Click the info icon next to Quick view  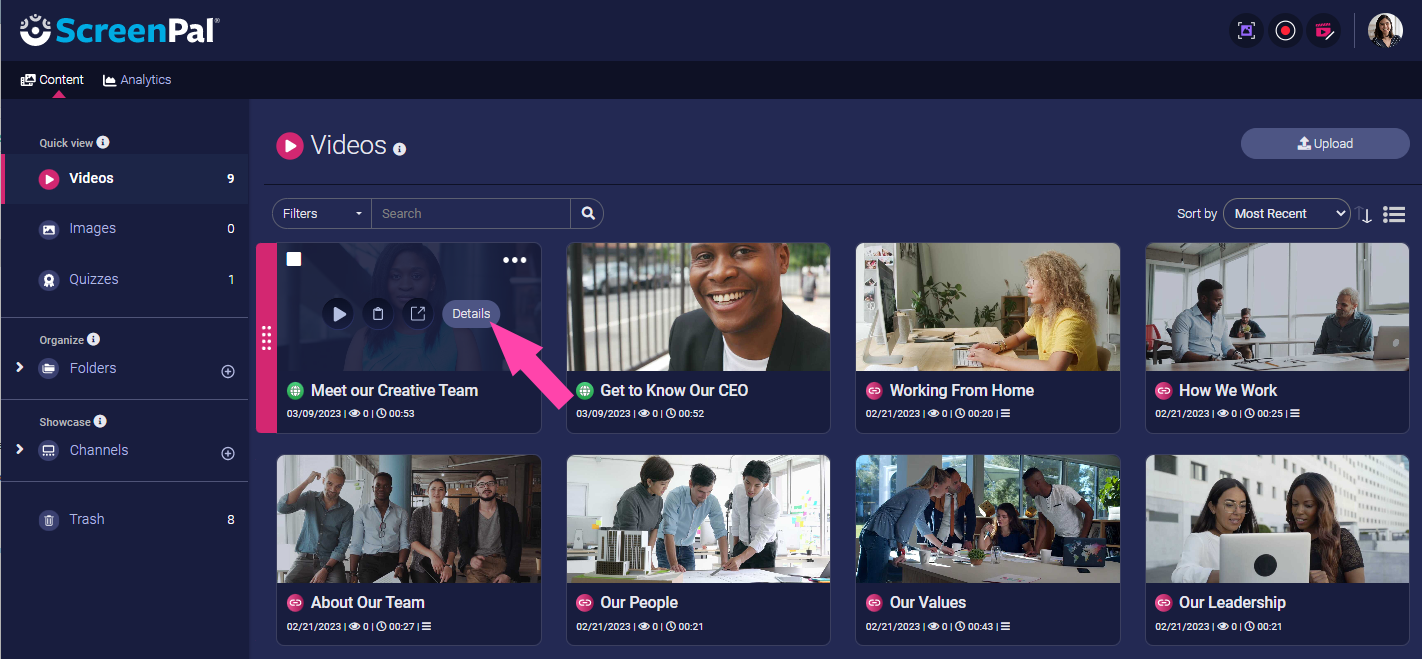pyautogui.click(x=103, y=143)
